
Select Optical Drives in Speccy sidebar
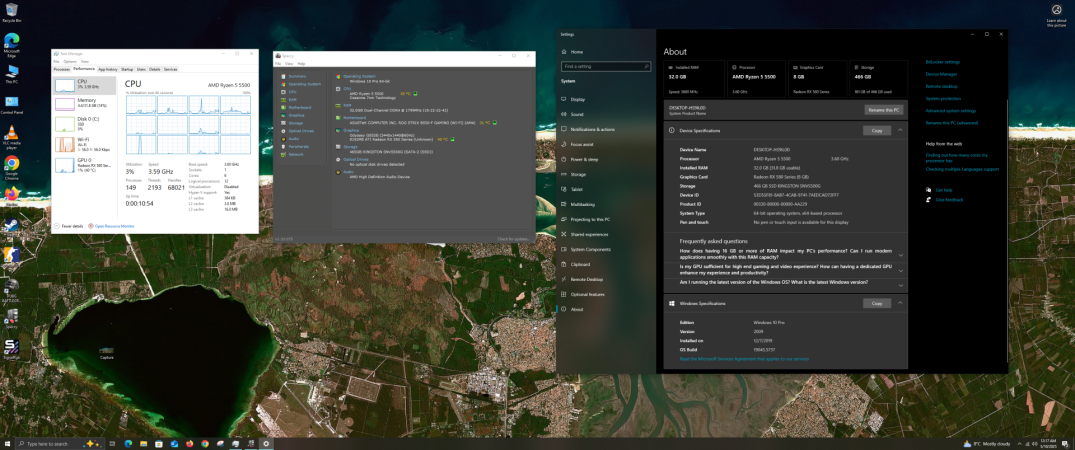(297, 130)
